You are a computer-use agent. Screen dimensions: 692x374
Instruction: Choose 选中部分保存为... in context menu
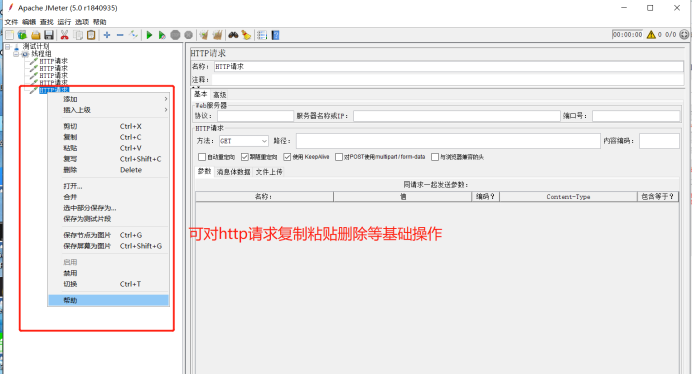coord(109,208)
